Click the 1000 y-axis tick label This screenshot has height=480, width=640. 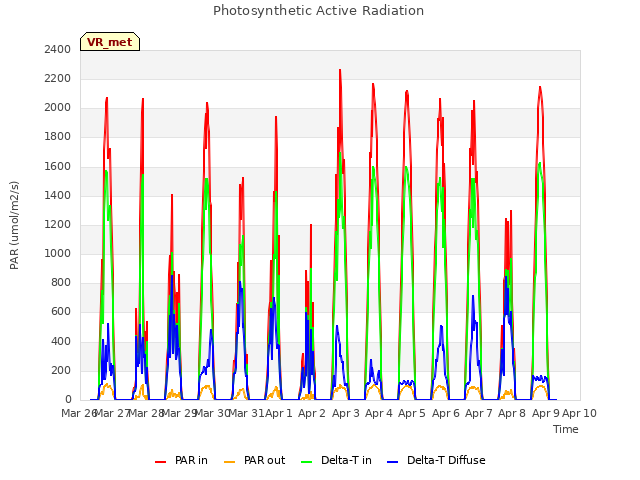[x=58, y=253]
